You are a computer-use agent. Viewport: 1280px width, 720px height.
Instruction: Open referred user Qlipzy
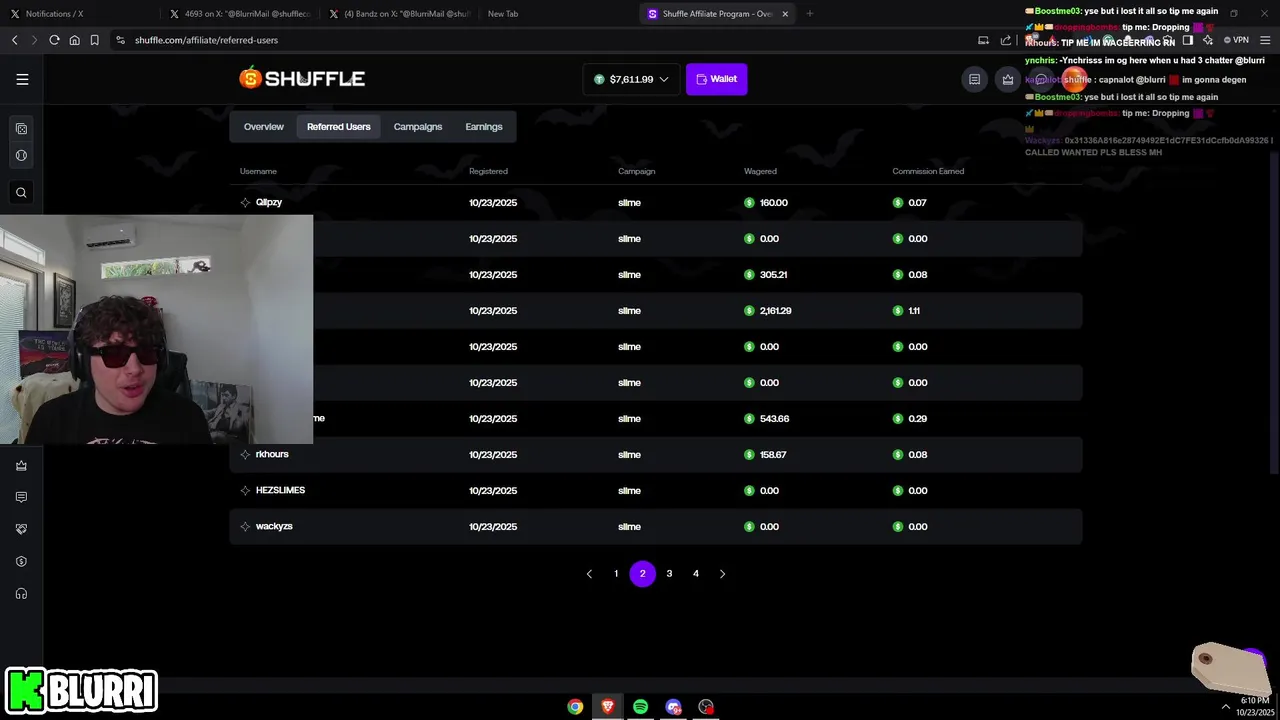pyautogui.click(x=269, y=202)
